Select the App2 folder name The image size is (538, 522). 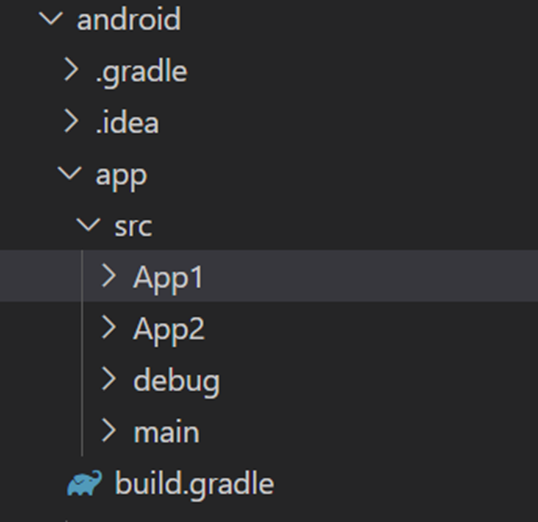169,331
